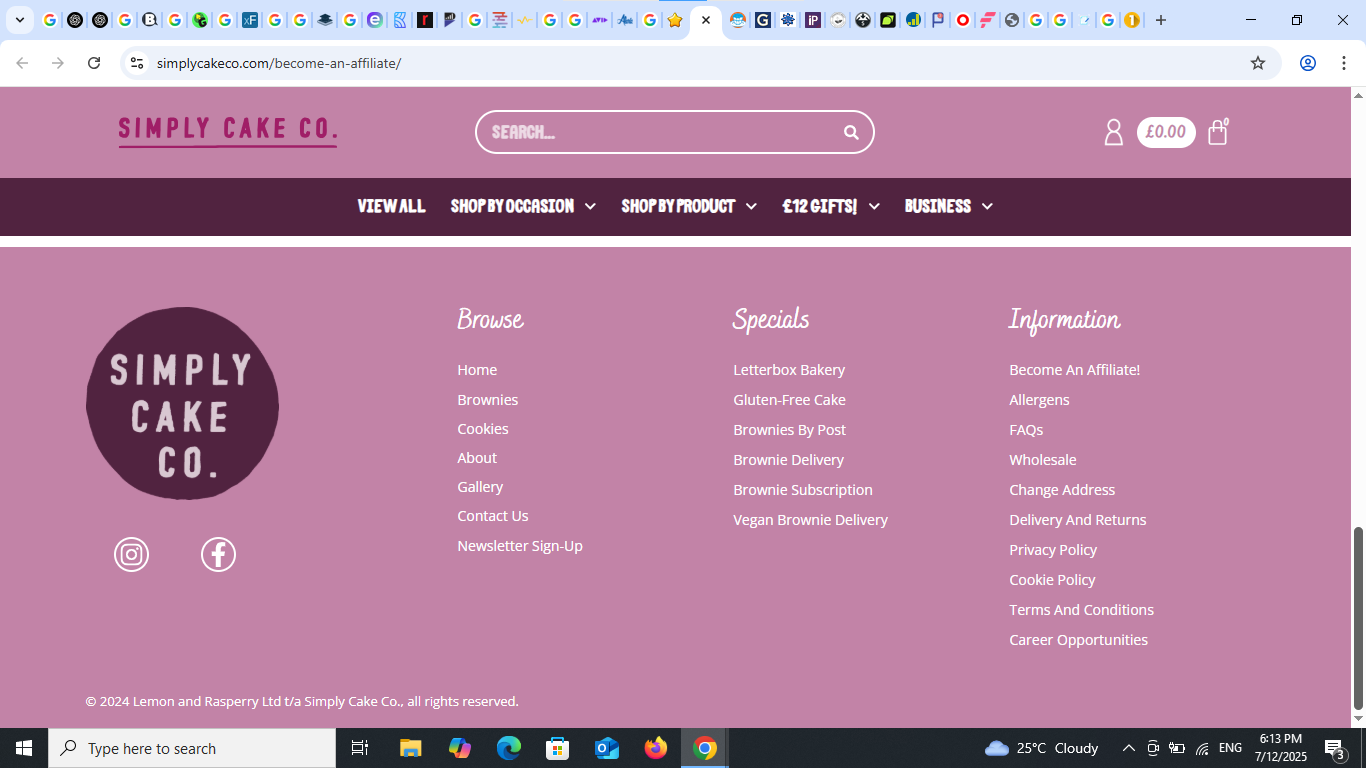
Task: Expand Business menu
Action: pyautogui.click(x=949, y=206)
